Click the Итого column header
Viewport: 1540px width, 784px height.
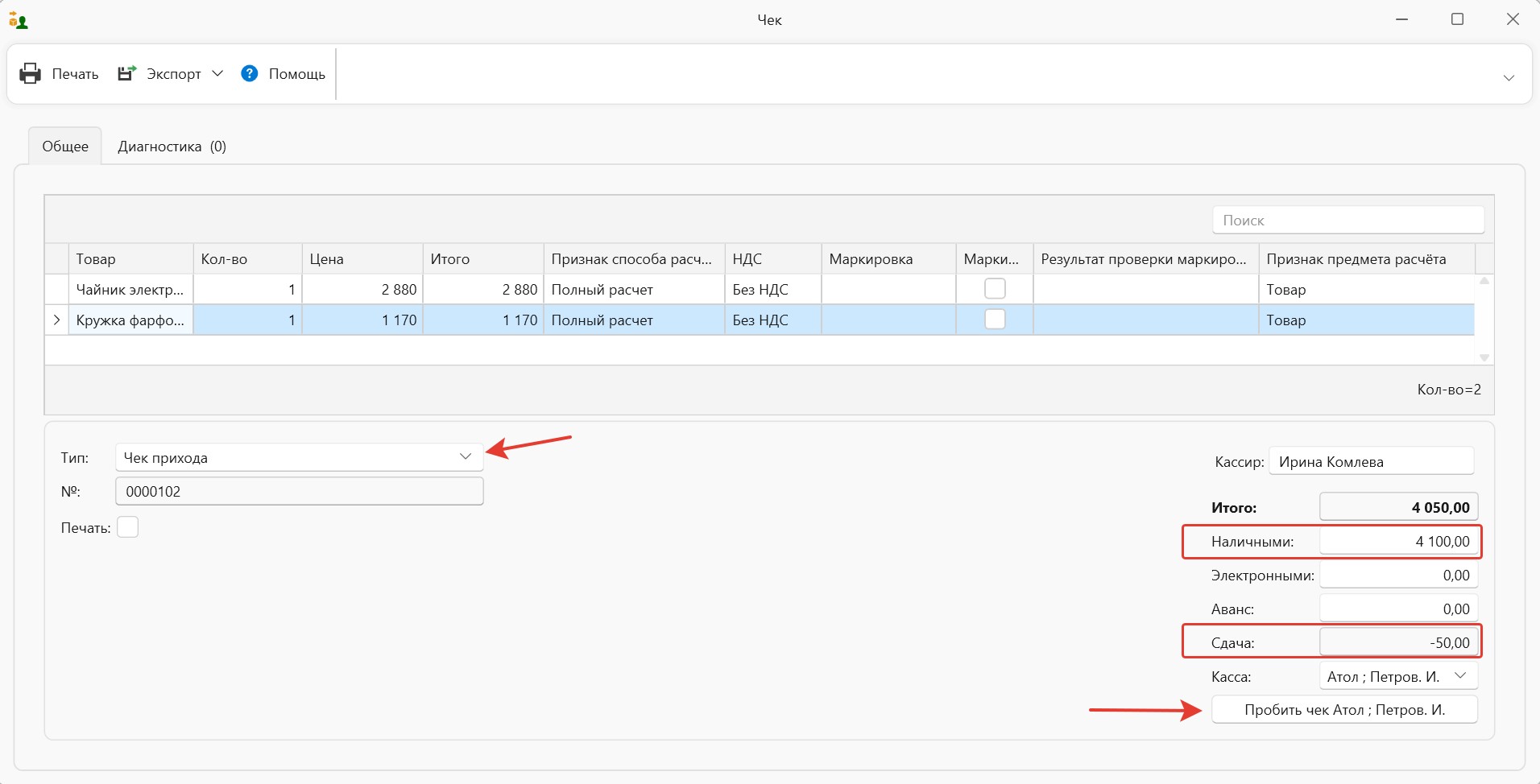point(483,258)
